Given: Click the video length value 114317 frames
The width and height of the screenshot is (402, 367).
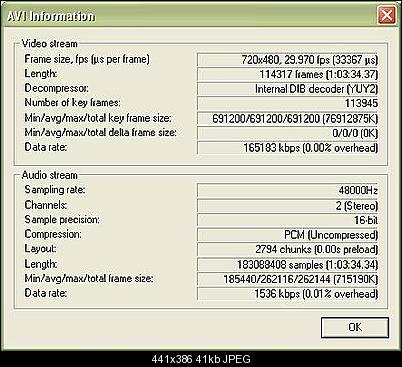Looking at the screenshot, I should click(x=288, y=74).
